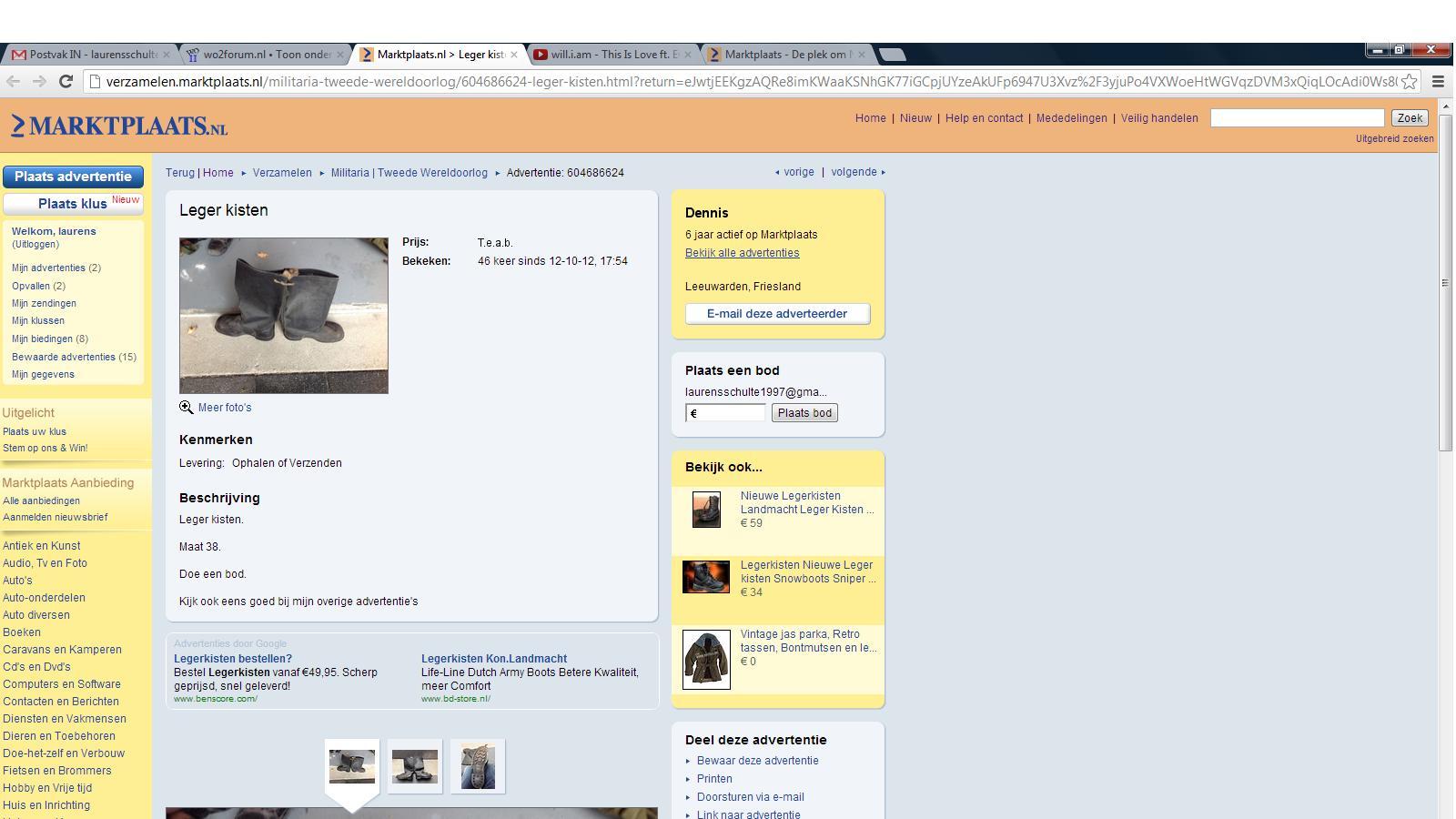Click the browser reload icon

66,81
